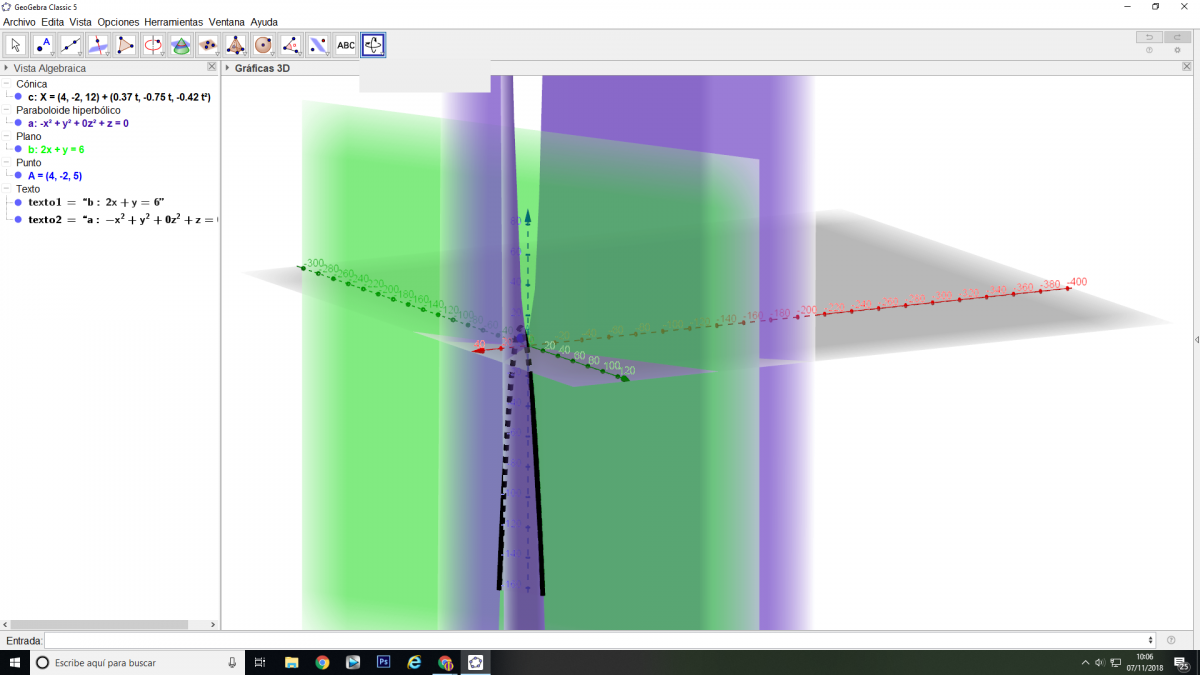Open the Vista menu
The image size is (1200, 675).
(81, 21)
